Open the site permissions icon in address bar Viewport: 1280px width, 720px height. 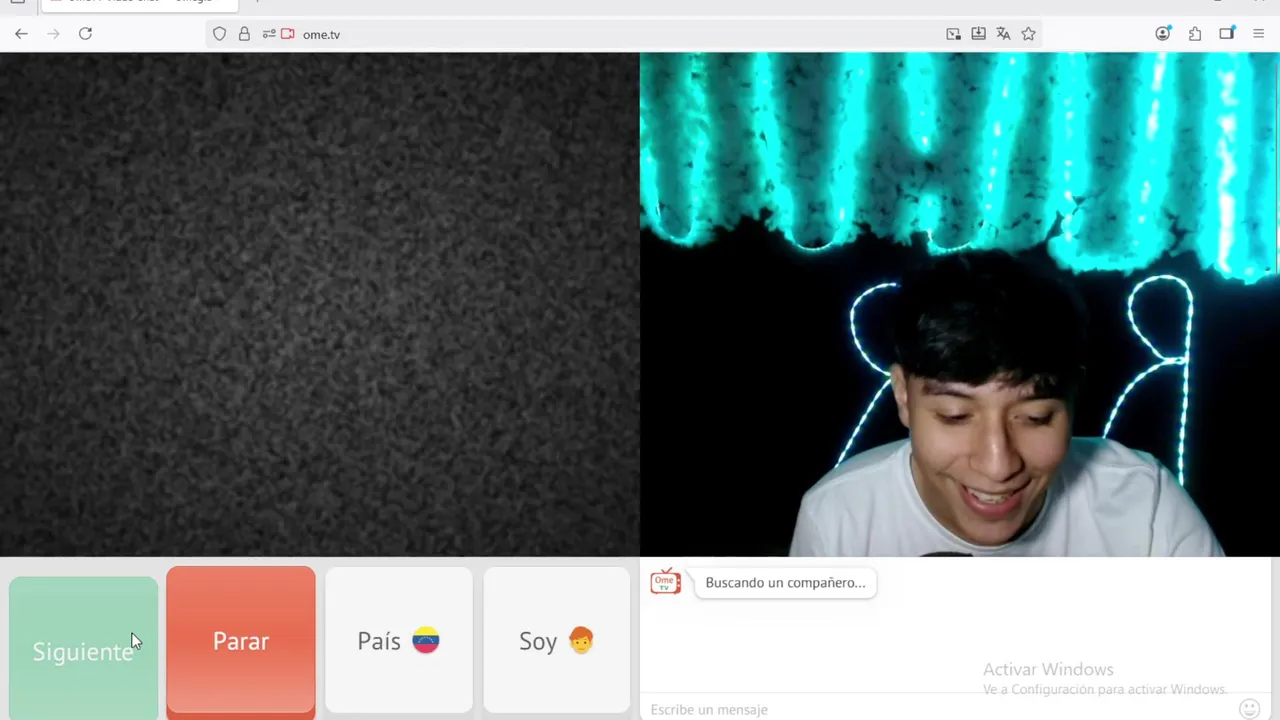[x=268, y=34]
